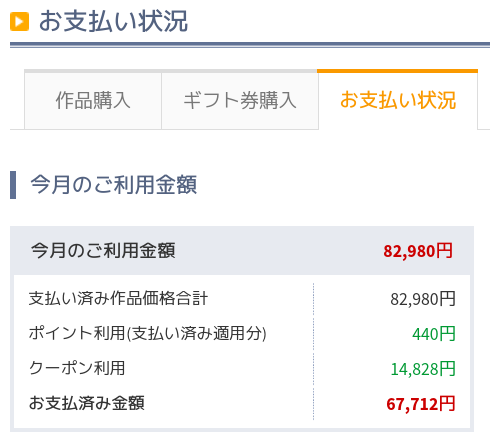Click ポイント利用(支払い済み適用分) label
The image size is (490, 448).
pyautogui.click(x=148, y=333)
